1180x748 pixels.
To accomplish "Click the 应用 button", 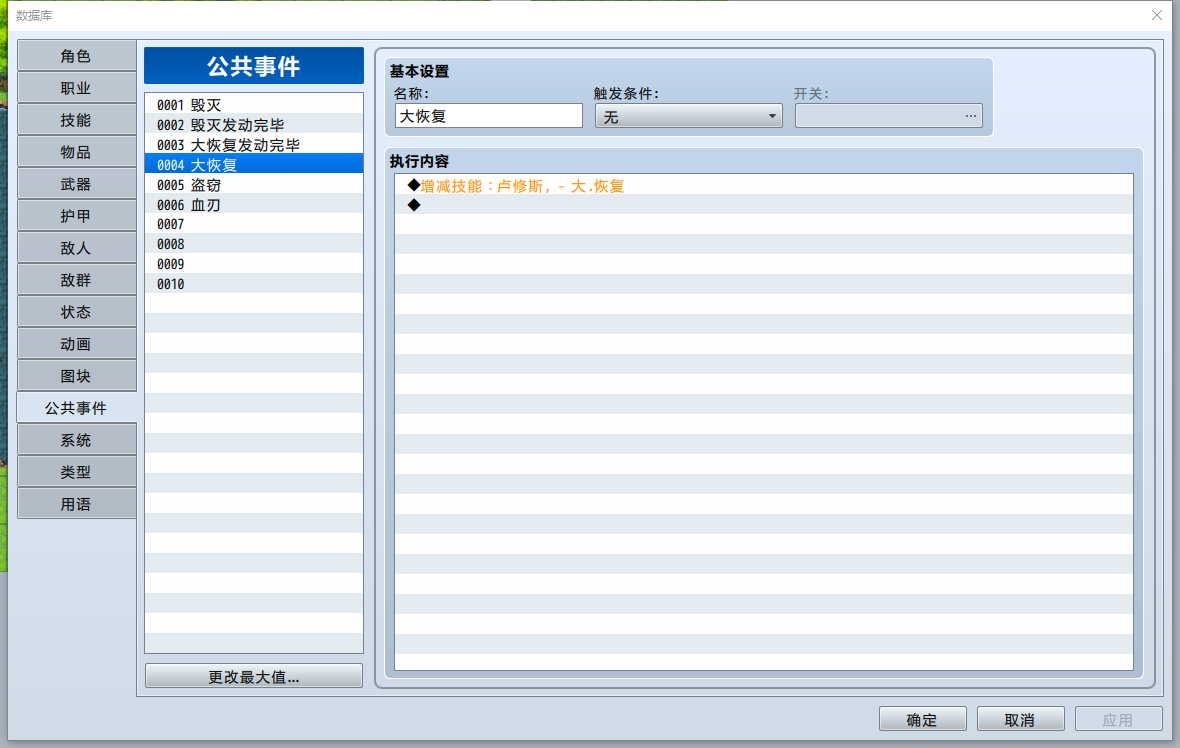I will point(1118,719).
